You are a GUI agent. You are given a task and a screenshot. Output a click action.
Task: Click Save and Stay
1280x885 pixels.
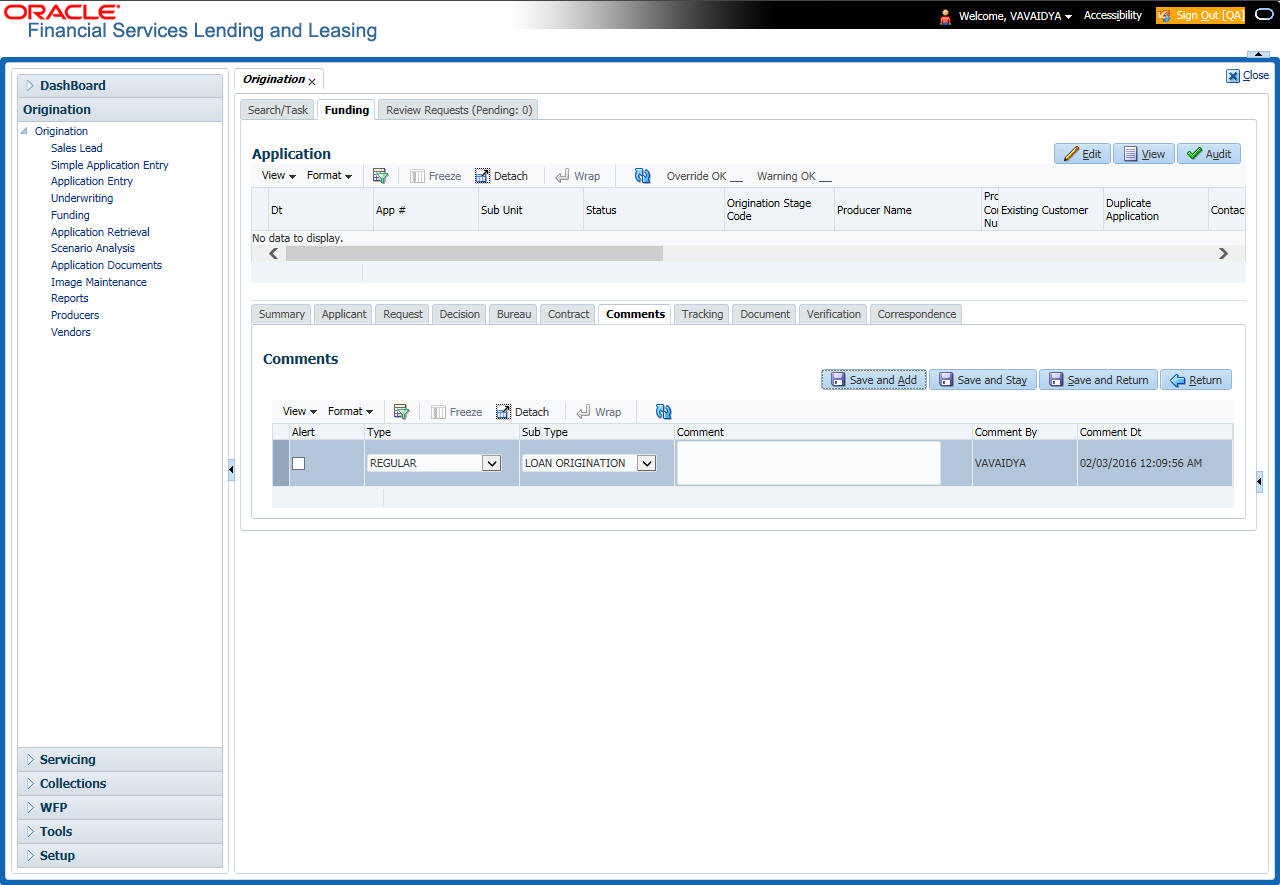[x=983, y=380]
